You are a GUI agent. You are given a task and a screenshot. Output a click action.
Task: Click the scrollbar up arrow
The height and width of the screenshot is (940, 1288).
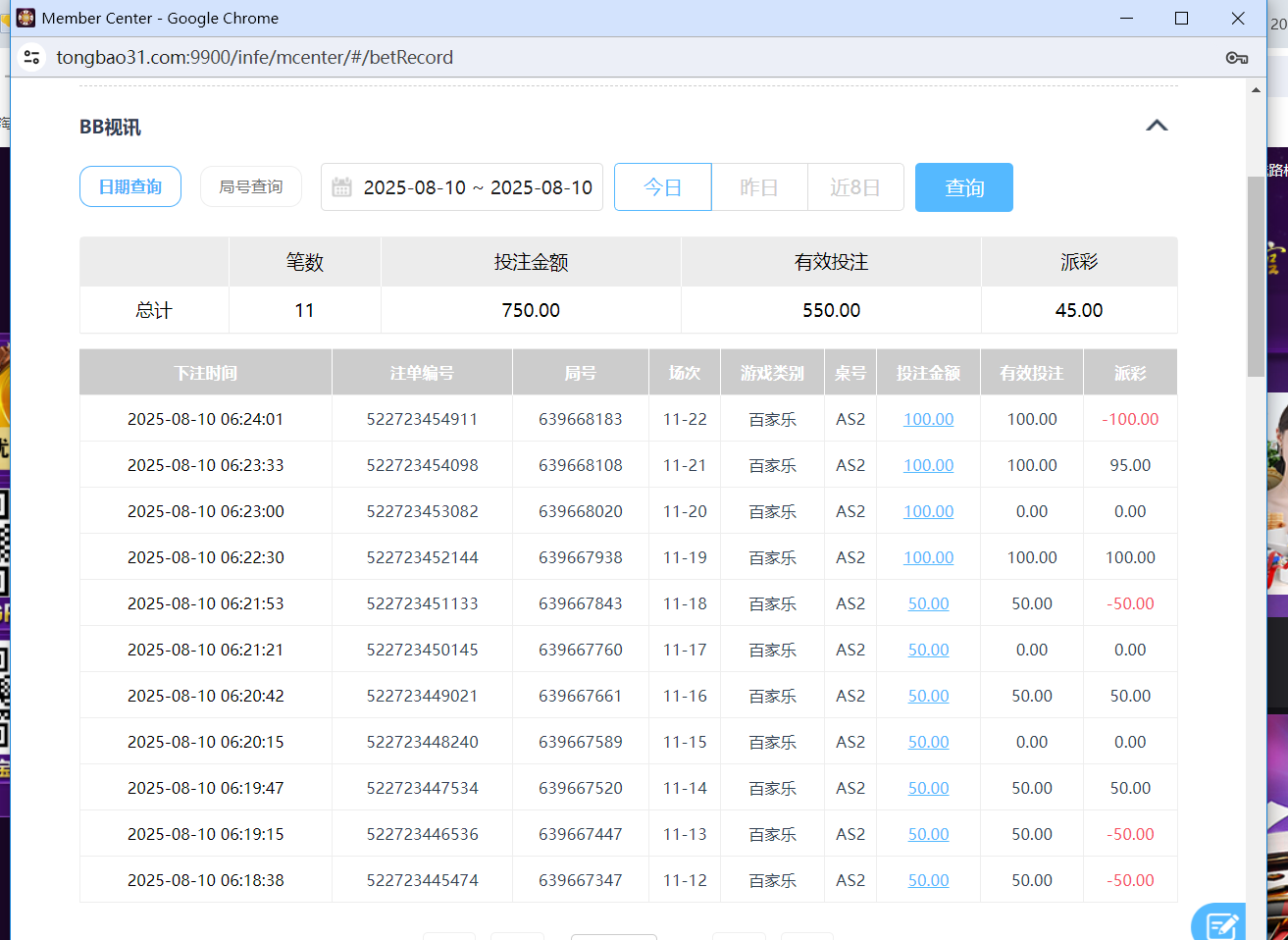coord(1256,88)
